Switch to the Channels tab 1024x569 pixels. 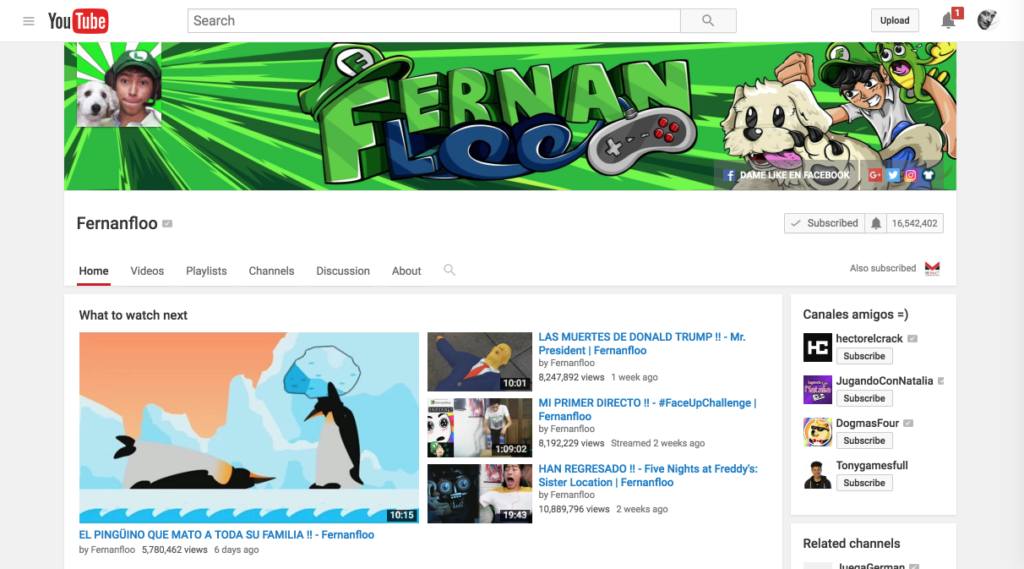271,271
